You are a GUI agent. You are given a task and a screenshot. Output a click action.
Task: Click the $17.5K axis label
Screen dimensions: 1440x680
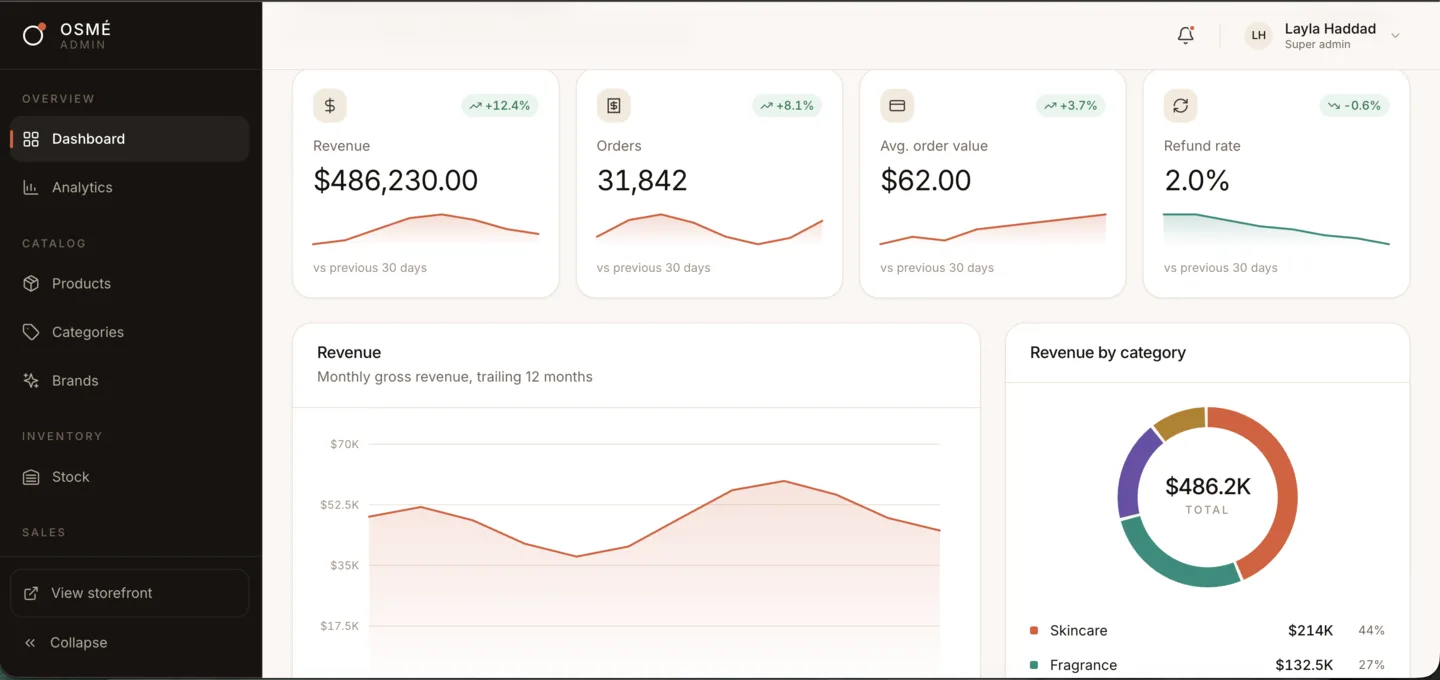pyautogui.click(x=339, y=626)
